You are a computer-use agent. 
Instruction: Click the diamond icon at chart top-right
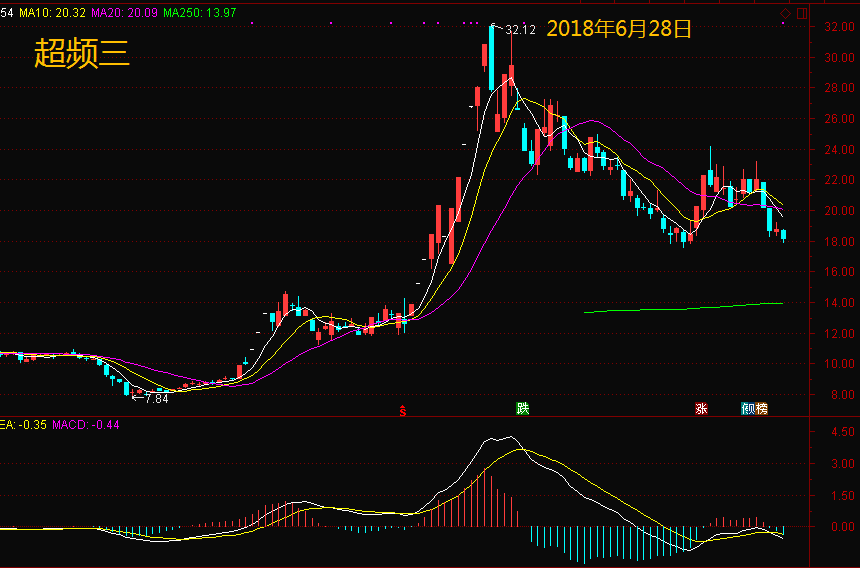point(786,13)
